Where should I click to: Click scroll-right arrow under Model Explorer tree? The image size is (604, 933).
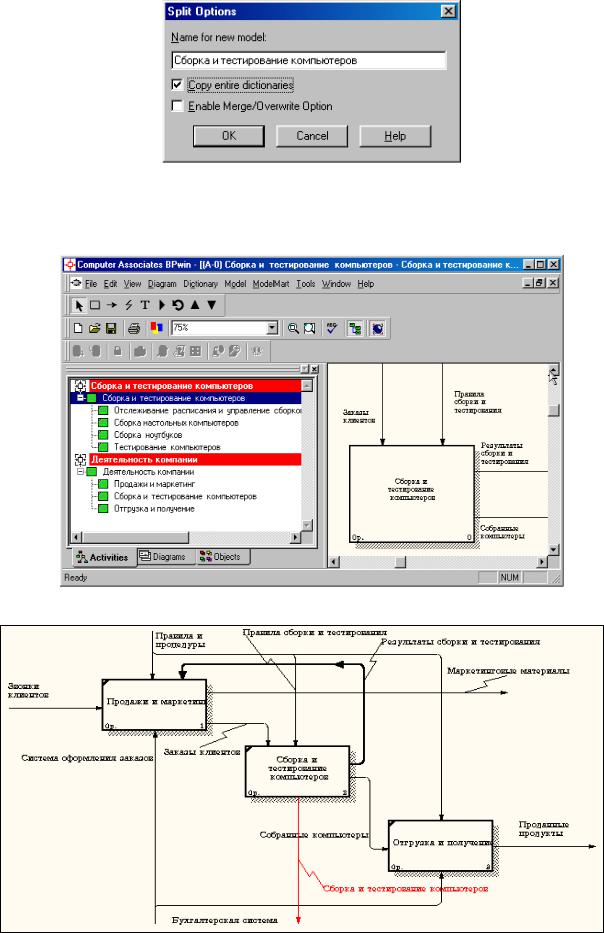pyautogui.click(x=296, y=537)
